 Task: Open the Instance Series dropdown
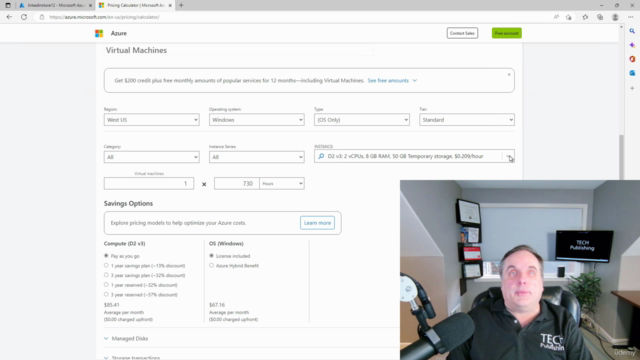(x=257, y=157)
